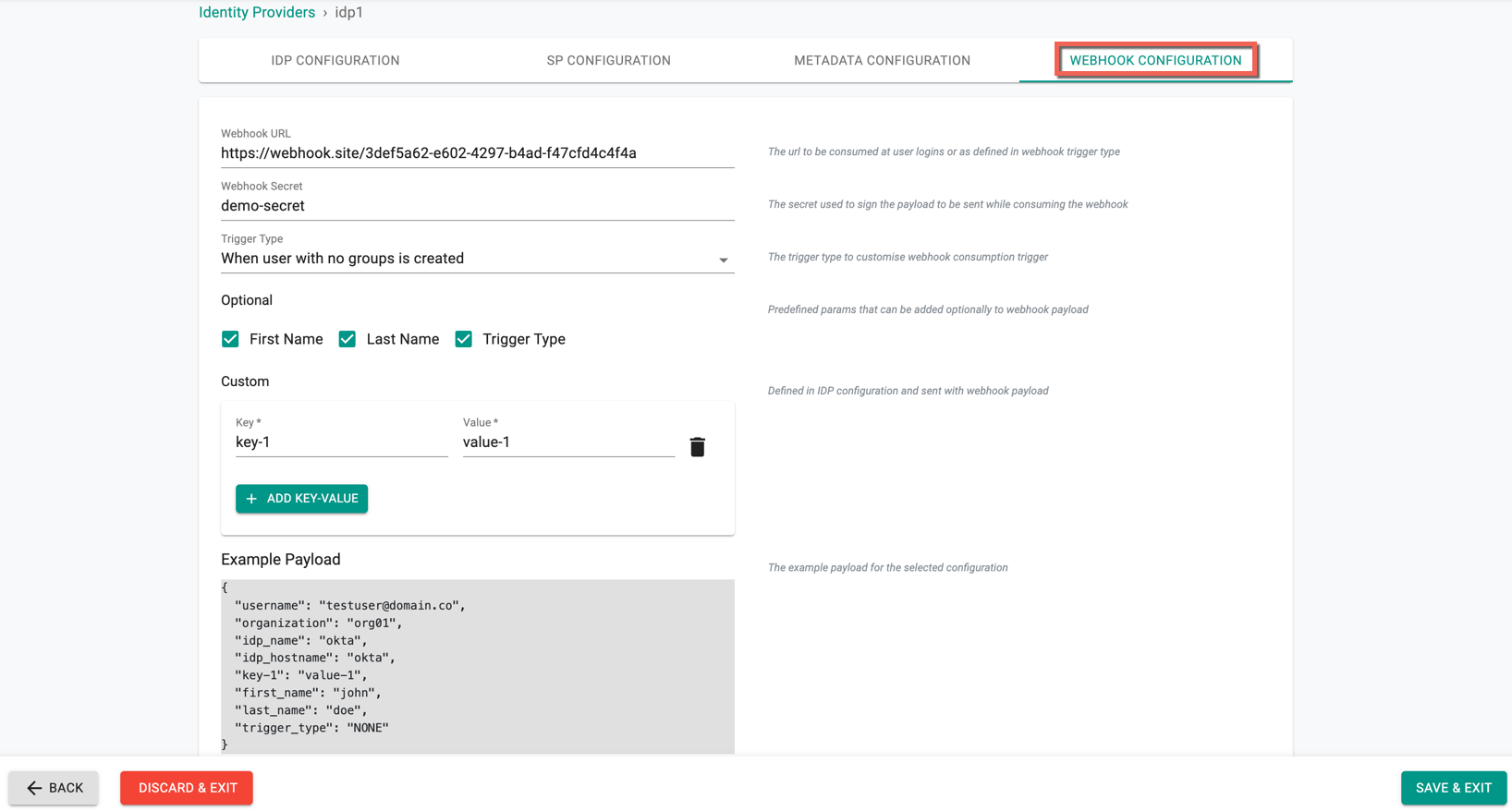The height and width of the screenshot is (811, 1512).
Task: Click the idp1 breadcrumb text
Action: coord(349,12)
